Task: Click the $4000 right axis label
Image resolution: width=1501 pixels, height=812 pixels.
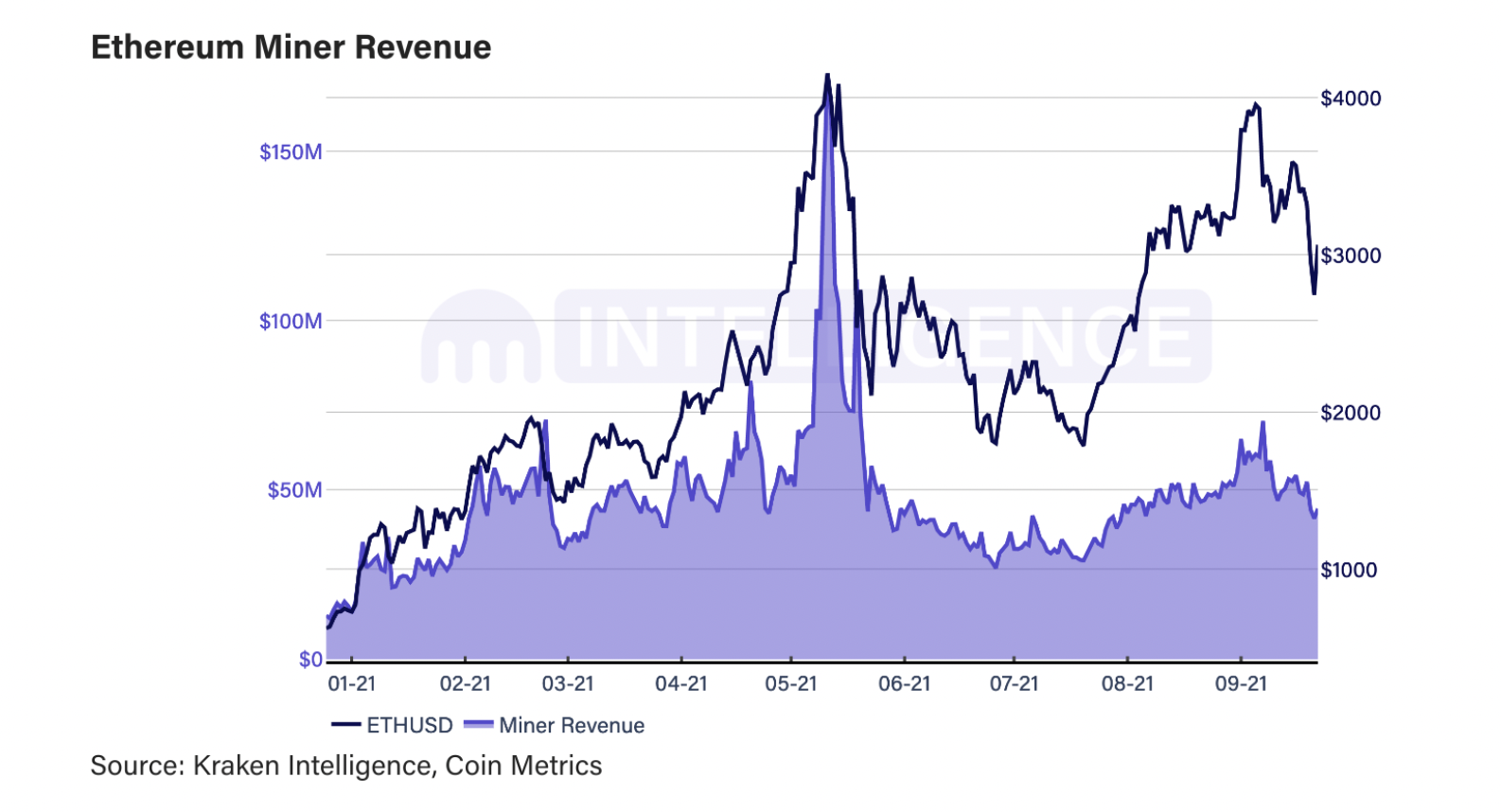Action: [x=1351, y=98]
